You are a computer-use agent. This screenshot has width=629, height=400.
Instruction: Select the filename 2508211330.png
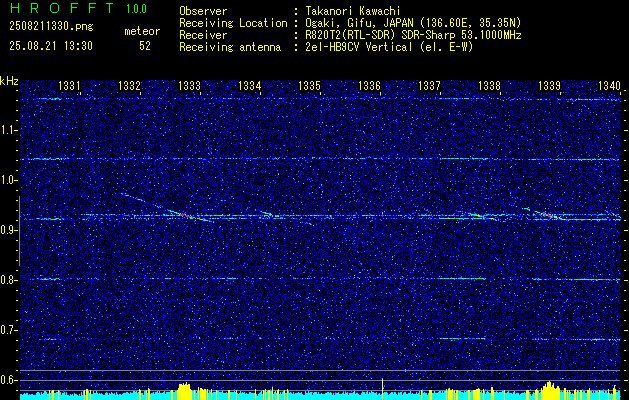pyautogui.click(x=51, y=27)
